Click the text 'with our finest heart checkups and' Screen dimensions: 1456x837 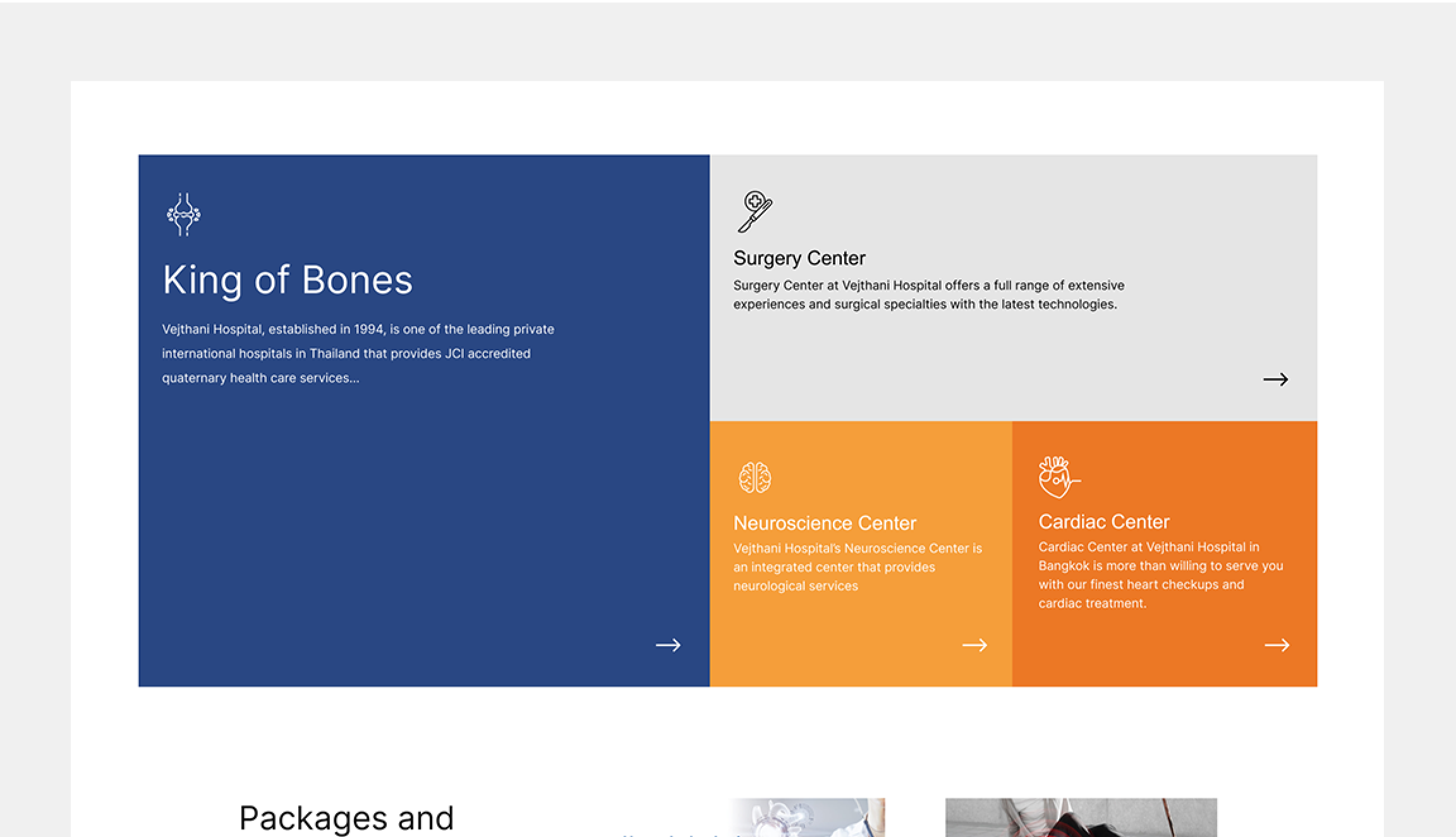pyautogui.click(x=1141, y=584)
